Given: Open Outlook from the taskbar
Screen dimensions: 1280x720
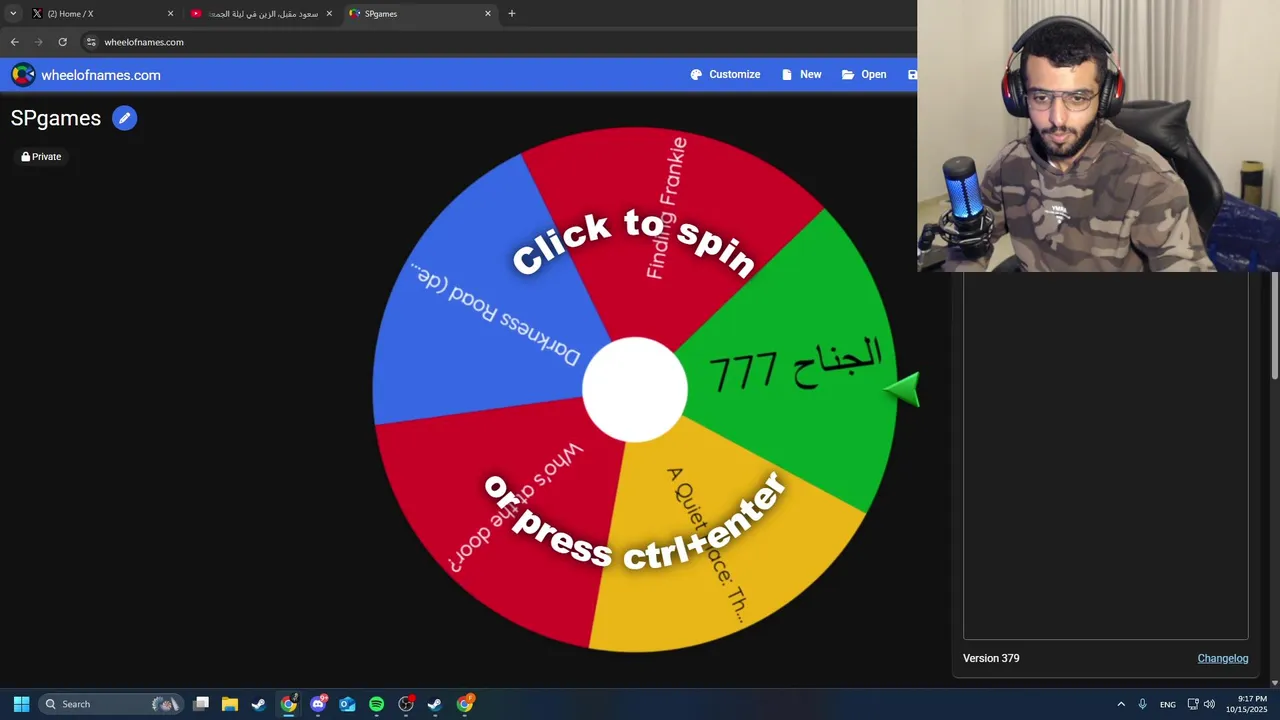Looking at the screenshot, I should point(347,704).
